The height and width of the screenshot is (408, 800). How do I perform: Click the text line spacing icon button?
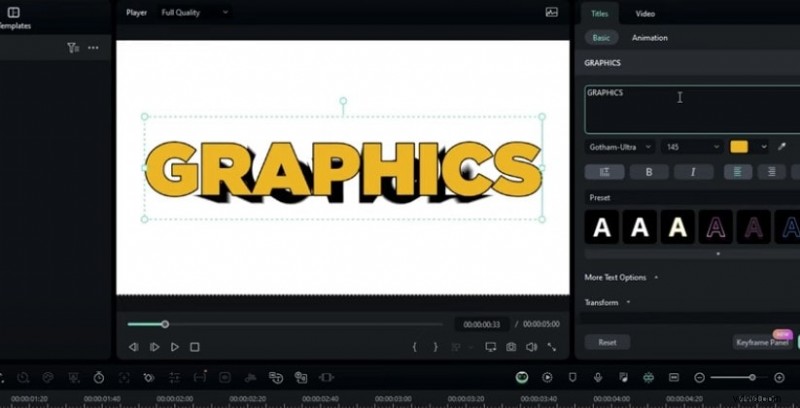click(x=605, y=172)
